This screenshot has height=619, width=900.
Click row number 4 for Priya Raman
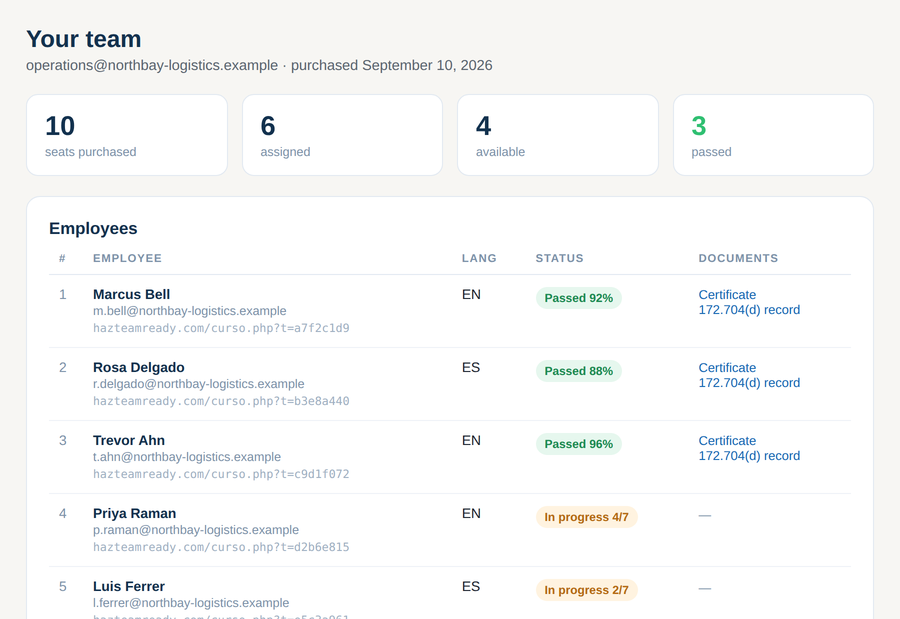(63, 513)
